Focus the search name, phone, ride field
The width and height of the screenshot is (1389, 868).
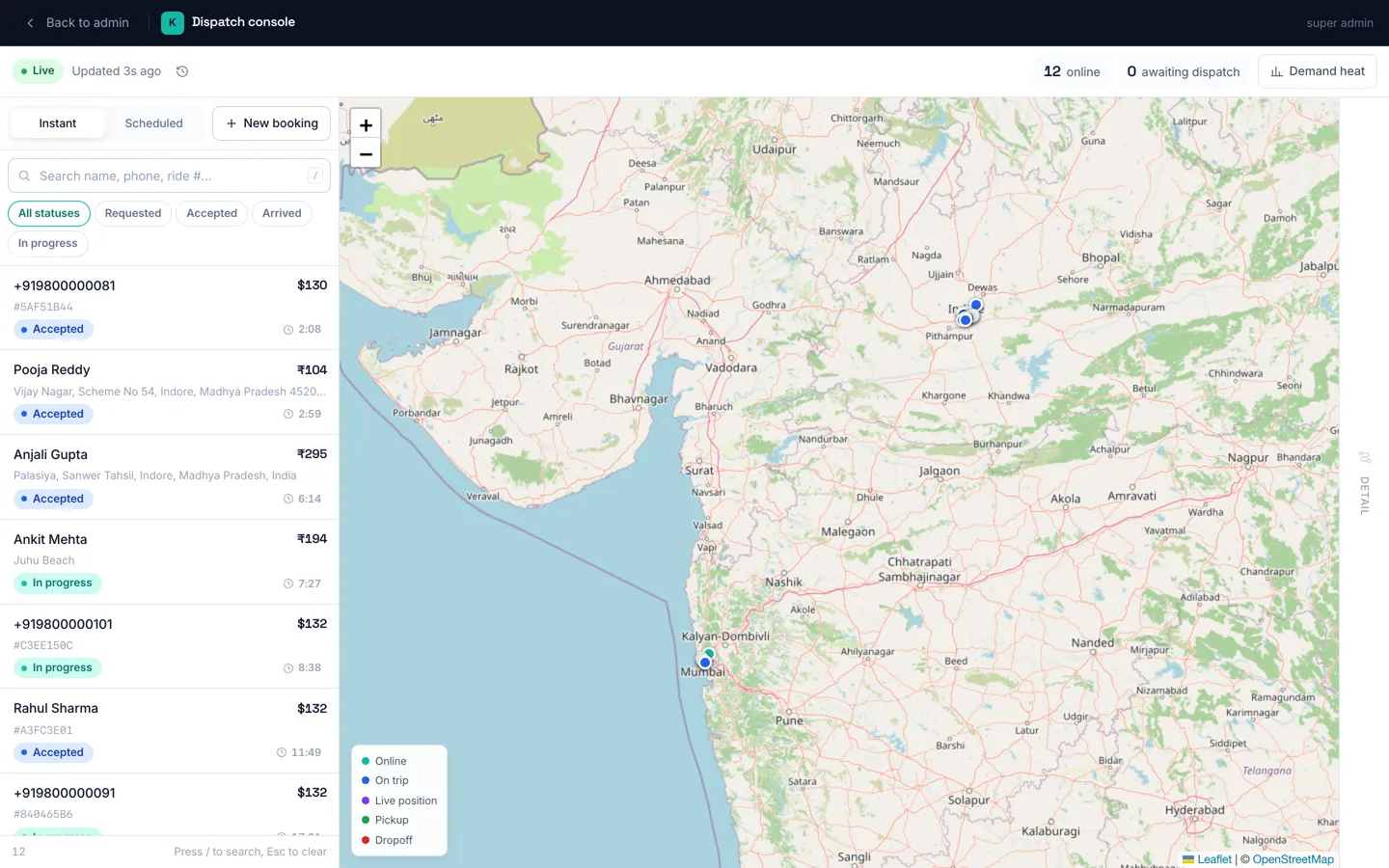point(169,176)
